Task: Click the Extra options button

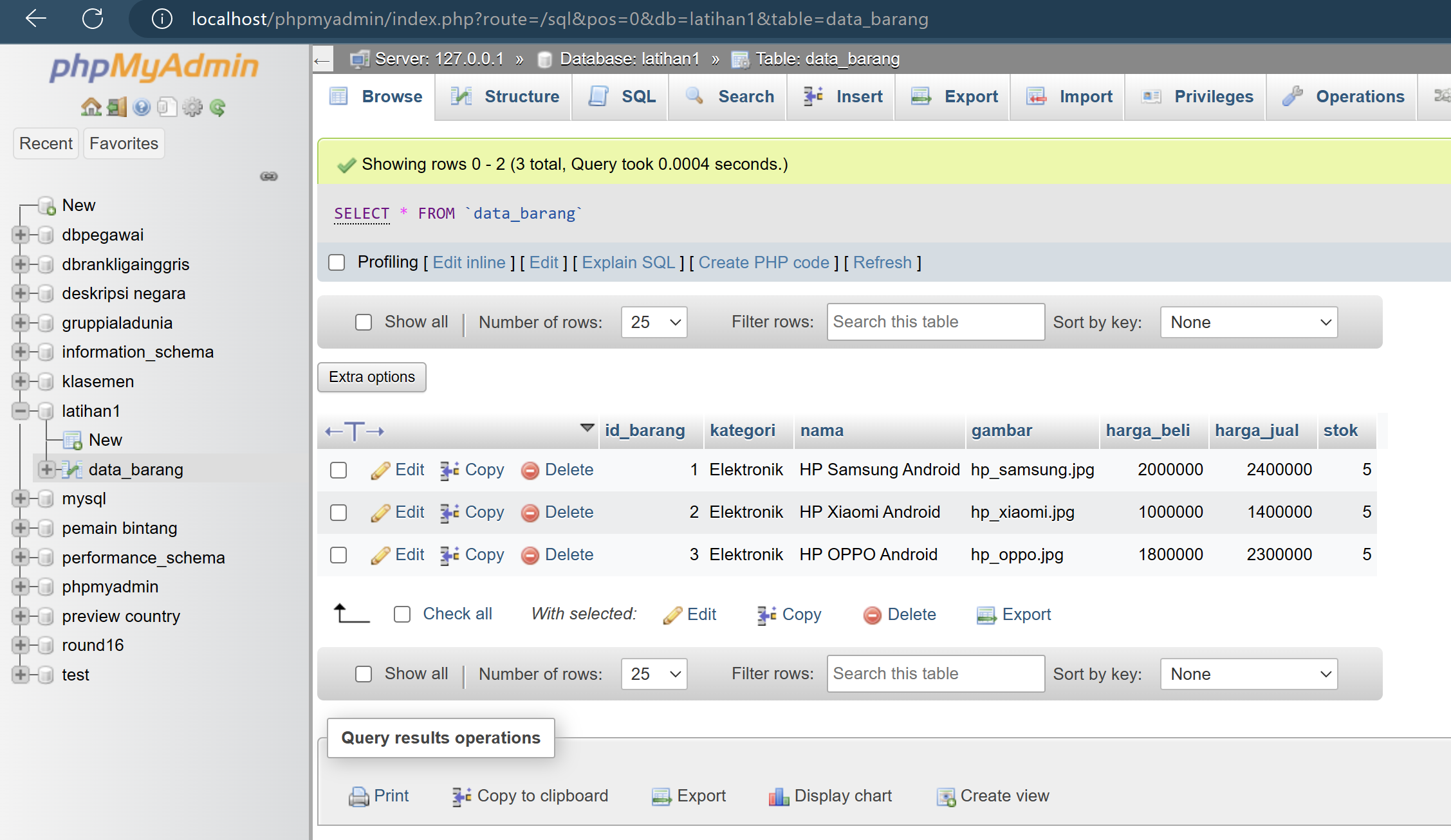Action: (371, 377)
